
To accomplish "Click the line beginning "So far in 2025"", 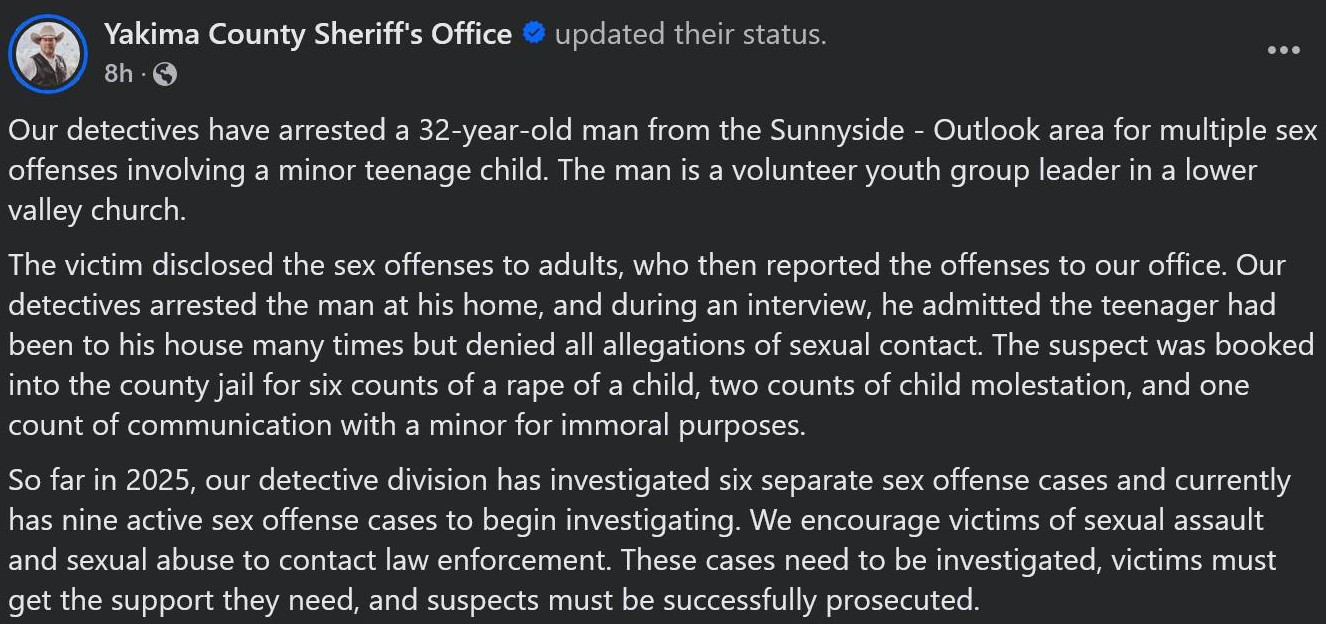I will [x=650, y=480].
